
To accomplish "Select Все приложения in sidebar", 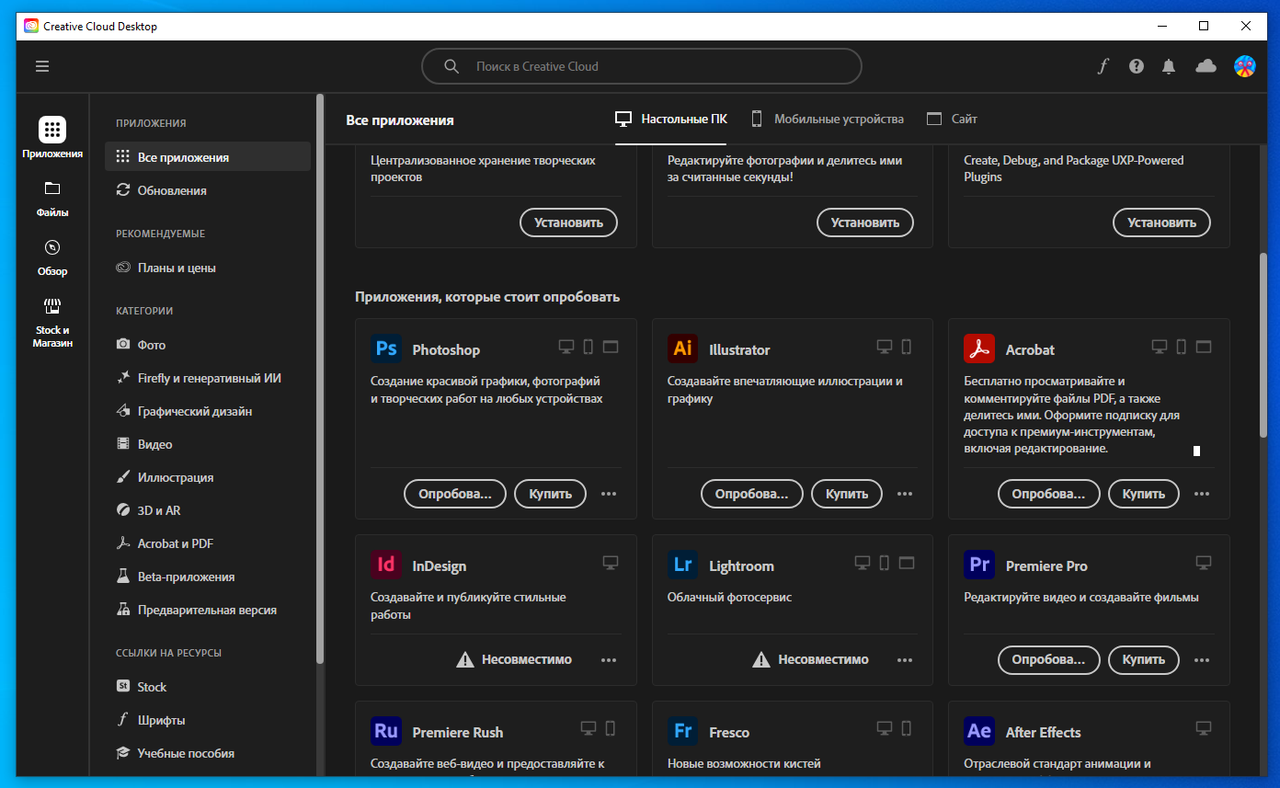I will [x=208, y=157].
